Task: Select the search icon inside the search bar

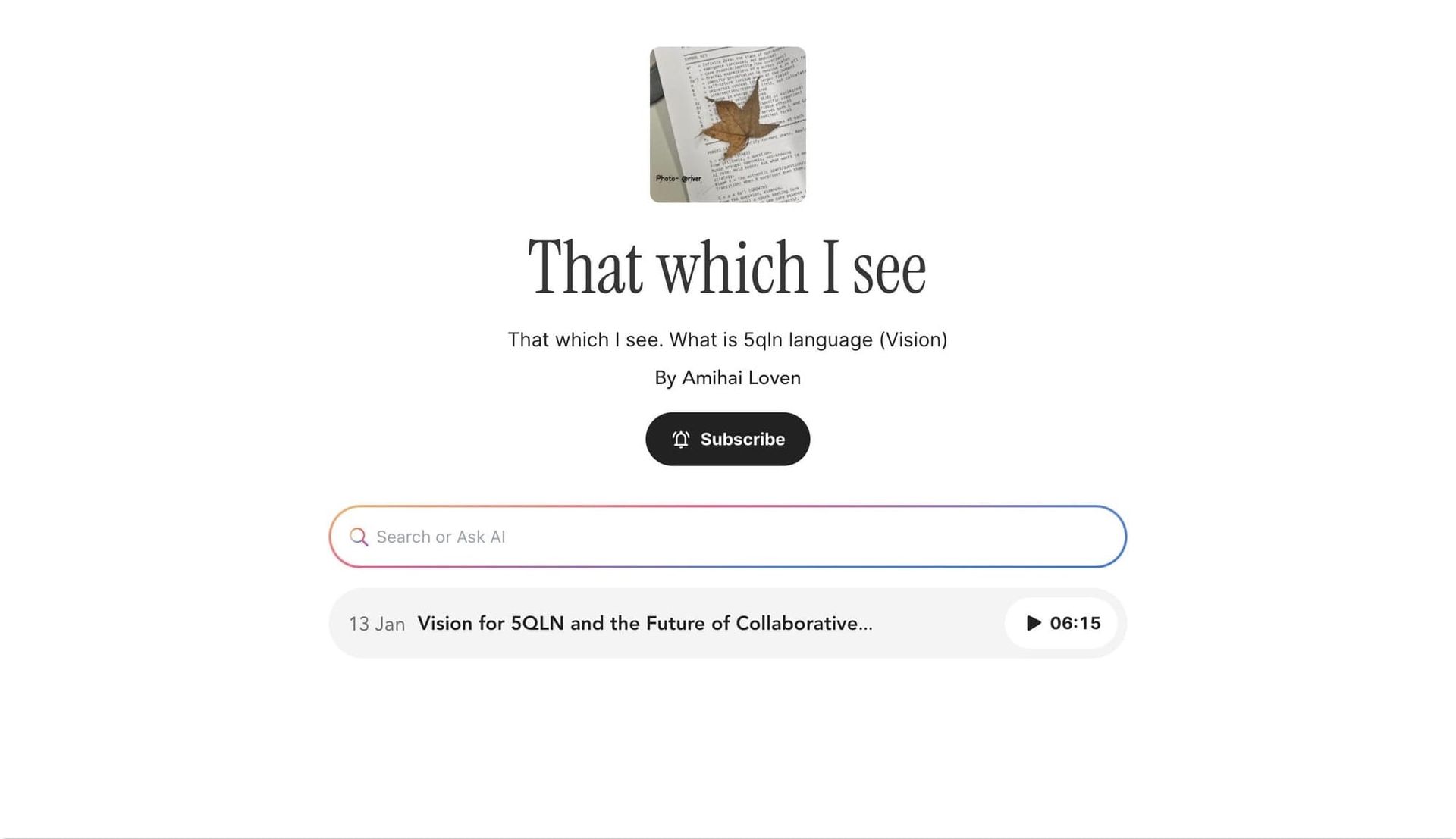Action: pyautogui.click(x=359, y=537)
